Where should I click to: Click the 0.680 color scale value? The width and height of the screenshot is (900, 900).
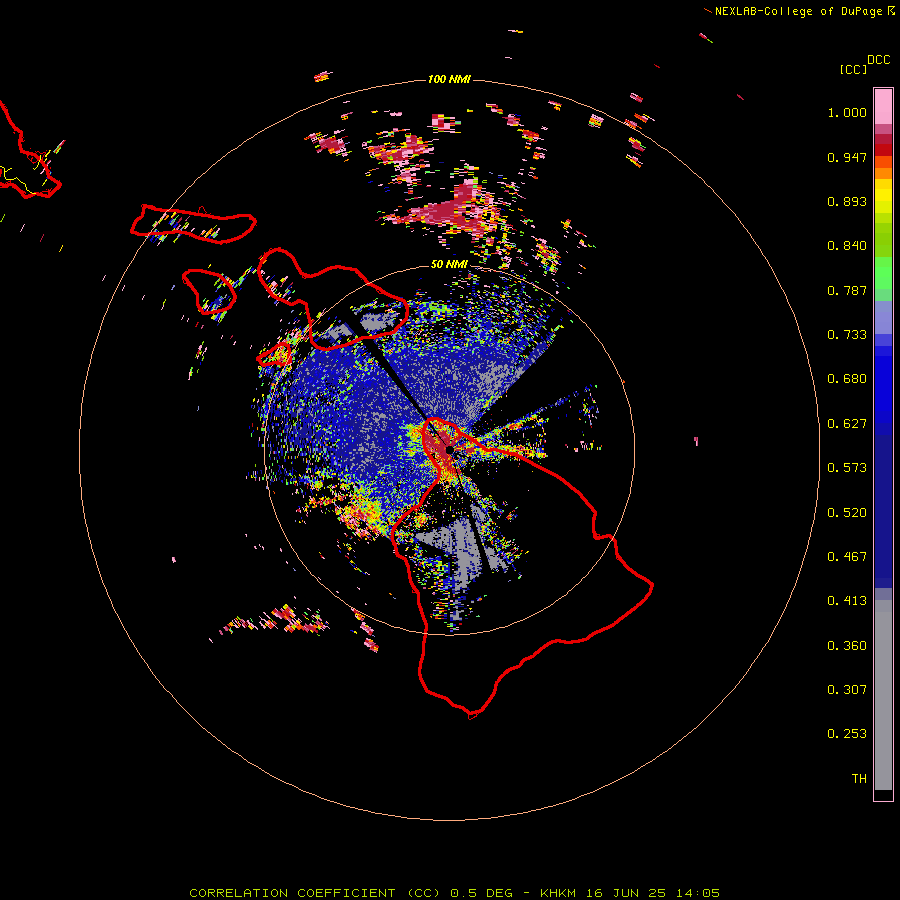pyautogui.click(x=847, y=379)
